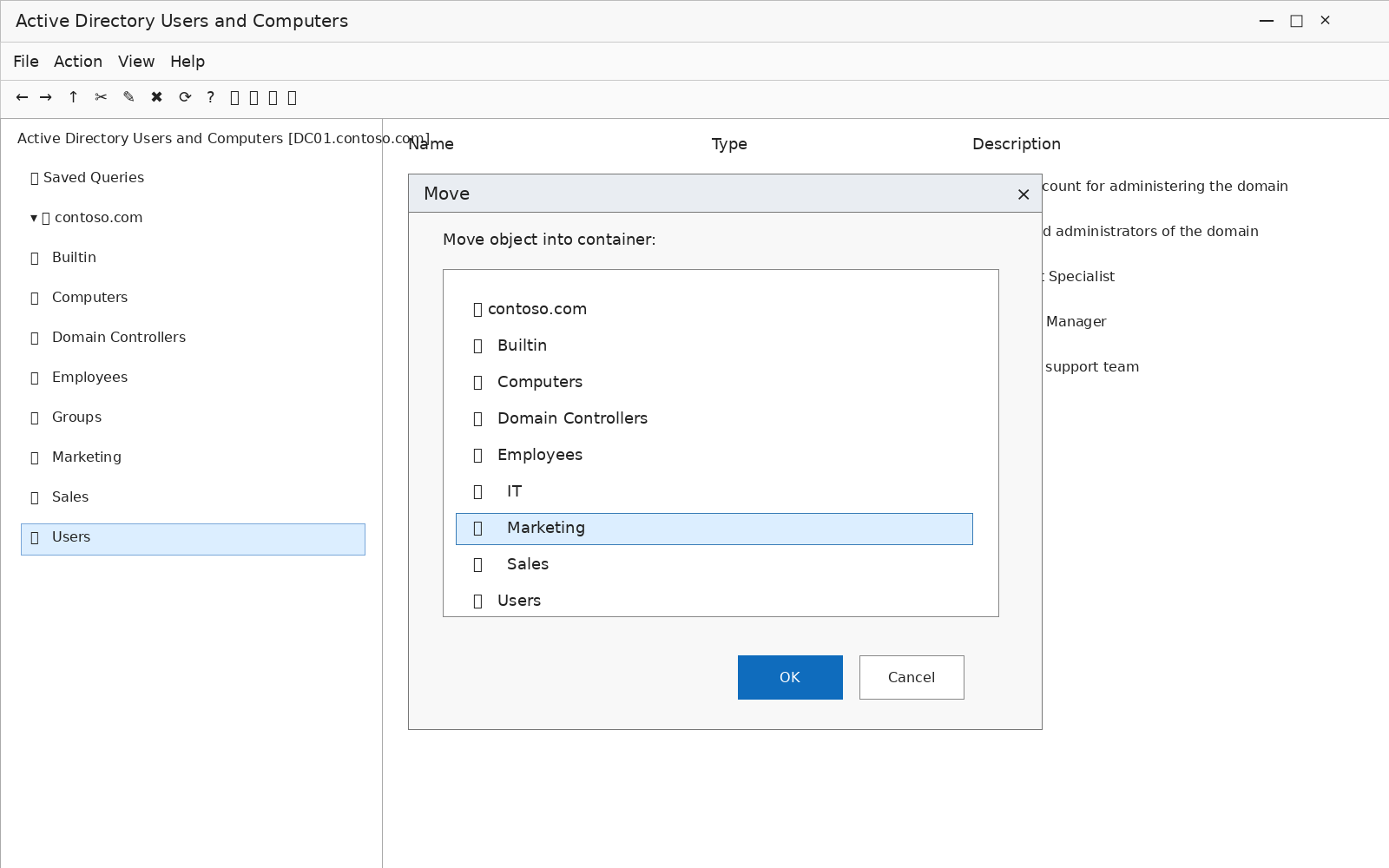Choose Sales container in Move dialog

[x=511, y=564]
